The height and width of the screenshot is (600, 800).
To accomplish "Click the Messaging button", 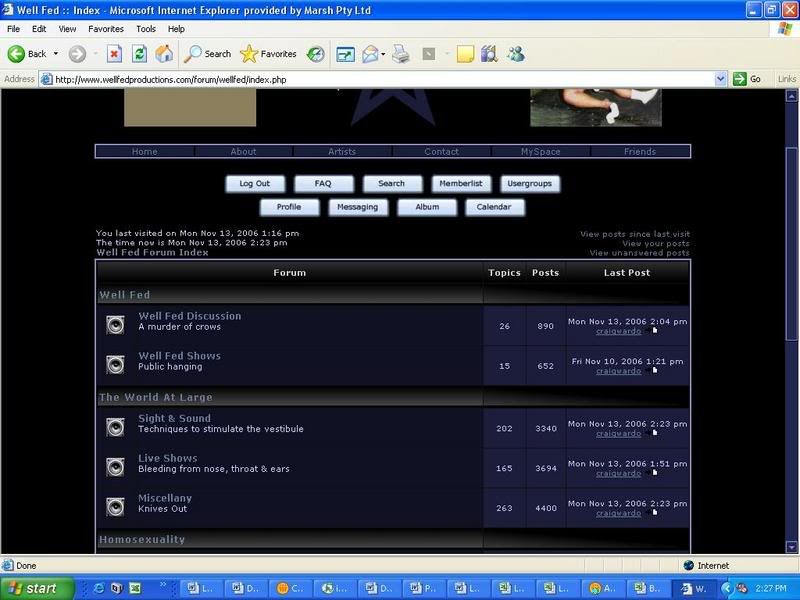I will [358, 207].
